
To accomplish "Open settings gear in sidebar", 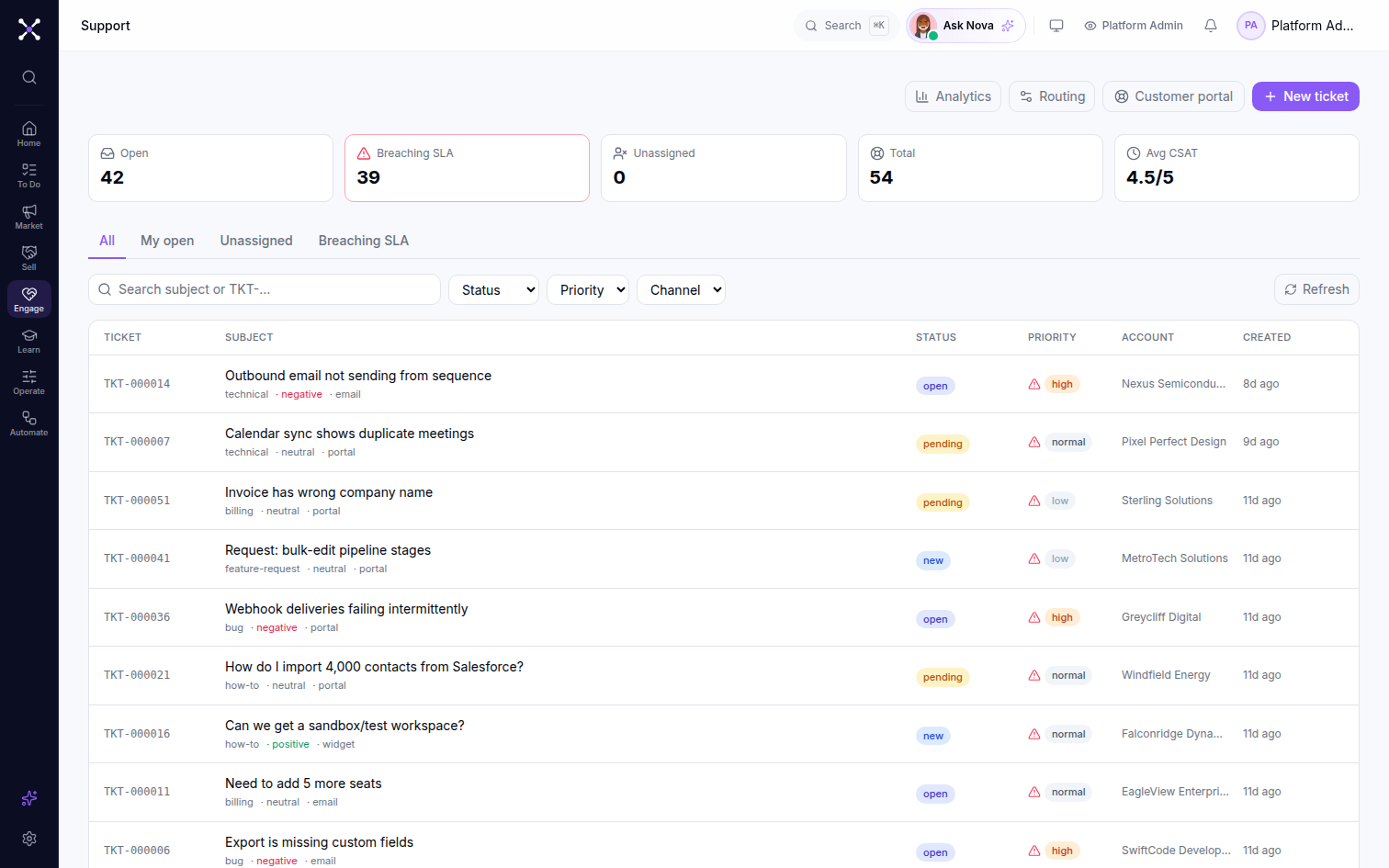I will [x=29, y=839].
